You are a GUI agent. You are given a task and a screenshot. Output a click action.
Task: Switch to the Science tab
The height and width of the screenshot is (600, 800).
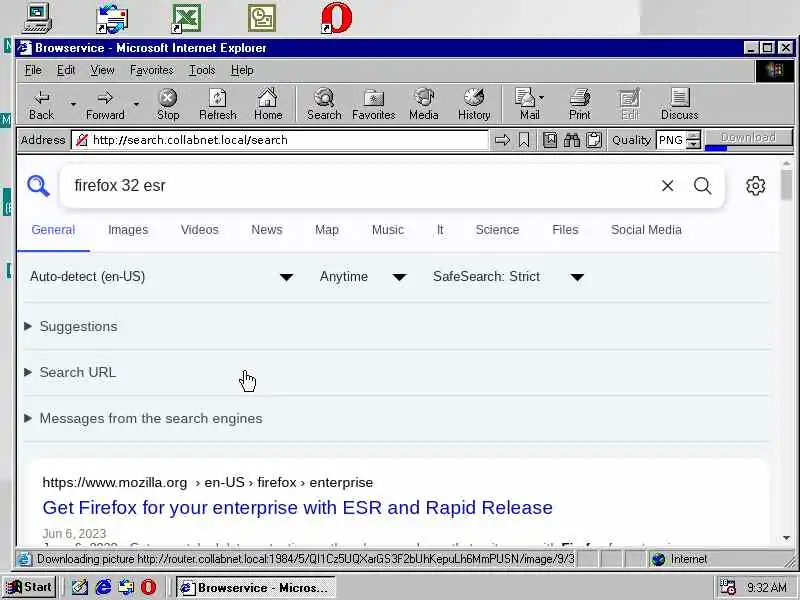pyautogui.click(x=497, y=230)
